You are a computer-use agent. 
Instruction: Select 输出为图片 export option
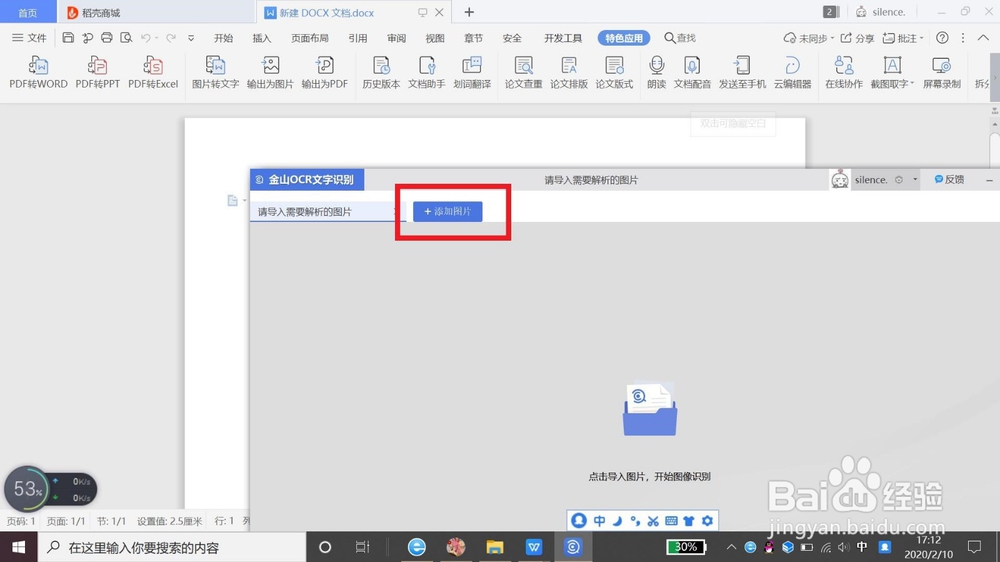(x=270, y=72)
